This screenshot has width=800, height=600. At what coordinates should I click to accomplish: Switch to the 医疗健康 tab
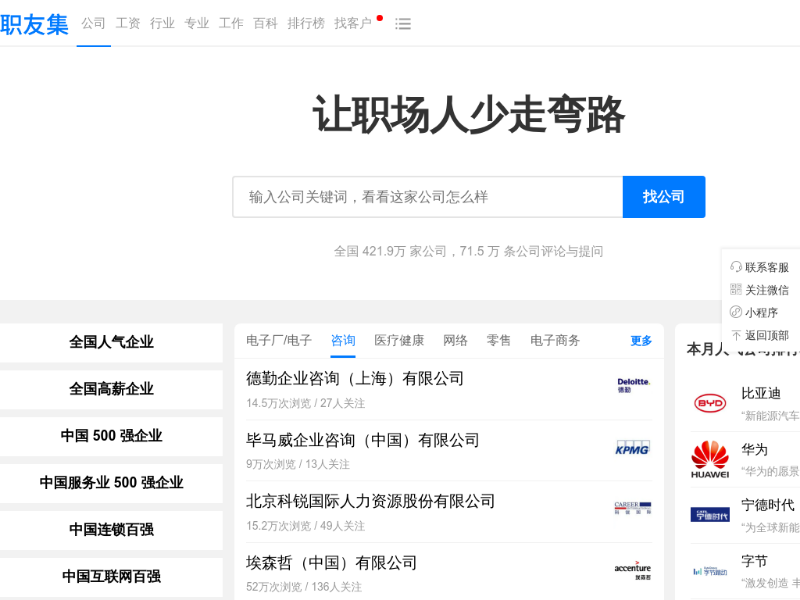pos(399,341)
